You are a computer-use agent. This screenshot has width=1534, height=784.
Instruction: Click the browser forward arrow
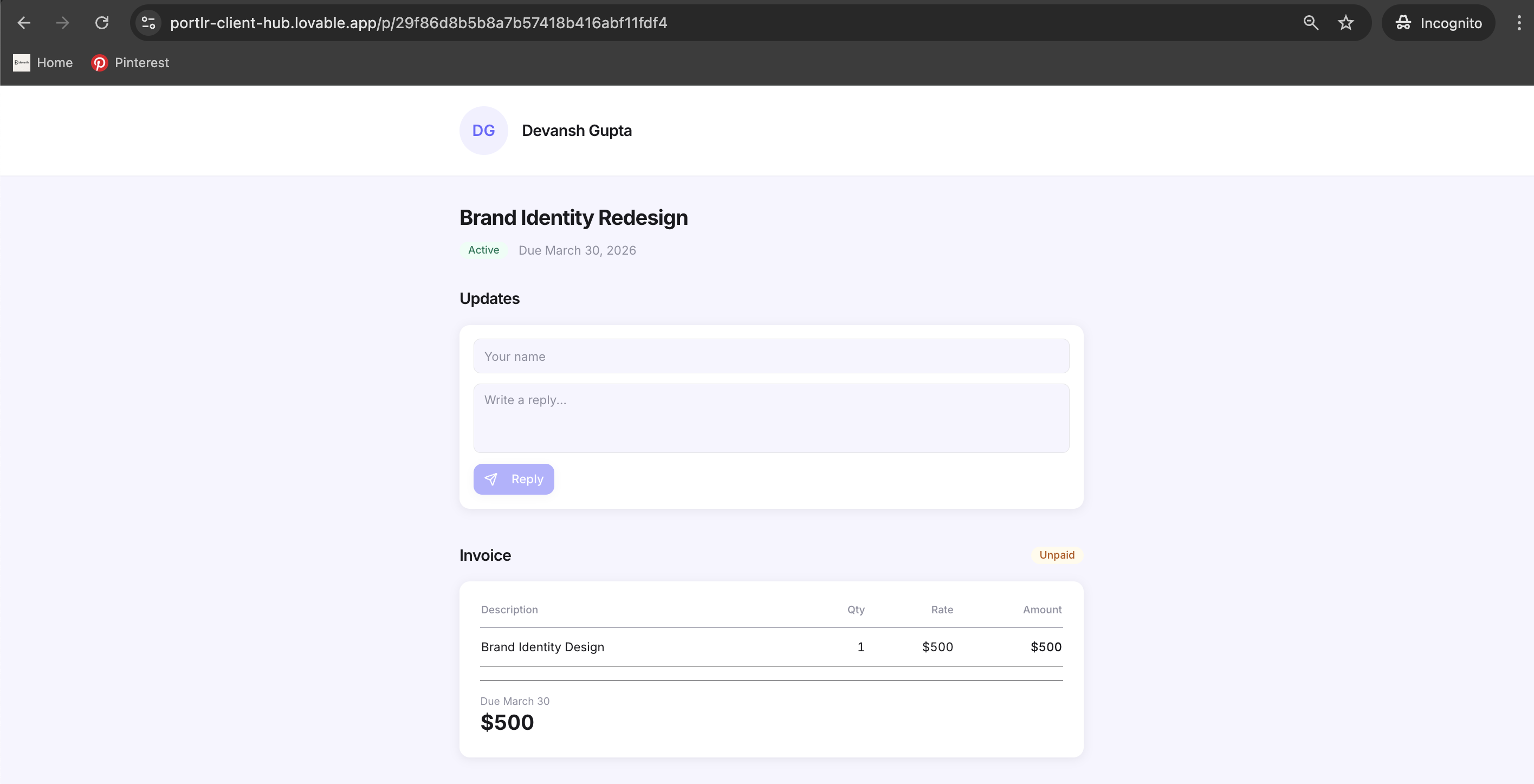[62, 23]
